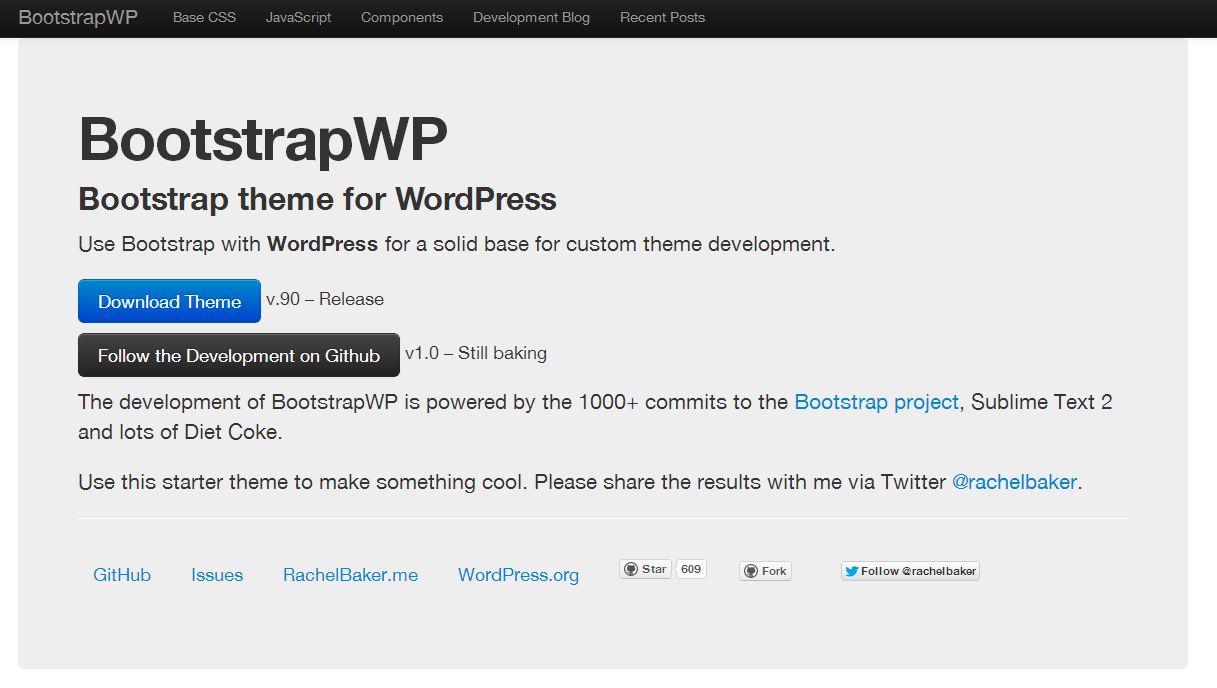1217x688 pixels.
Task: Open the Base CSS menu item
Action: (x=204, y=17)
